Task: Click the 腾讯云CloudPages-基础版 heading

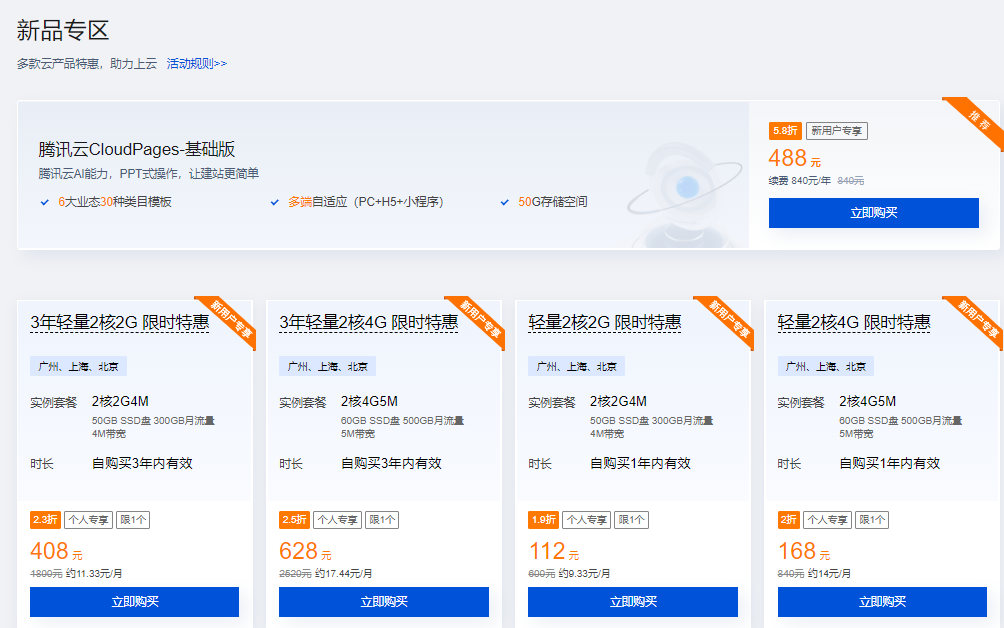Action: click(x=136, y=149)
